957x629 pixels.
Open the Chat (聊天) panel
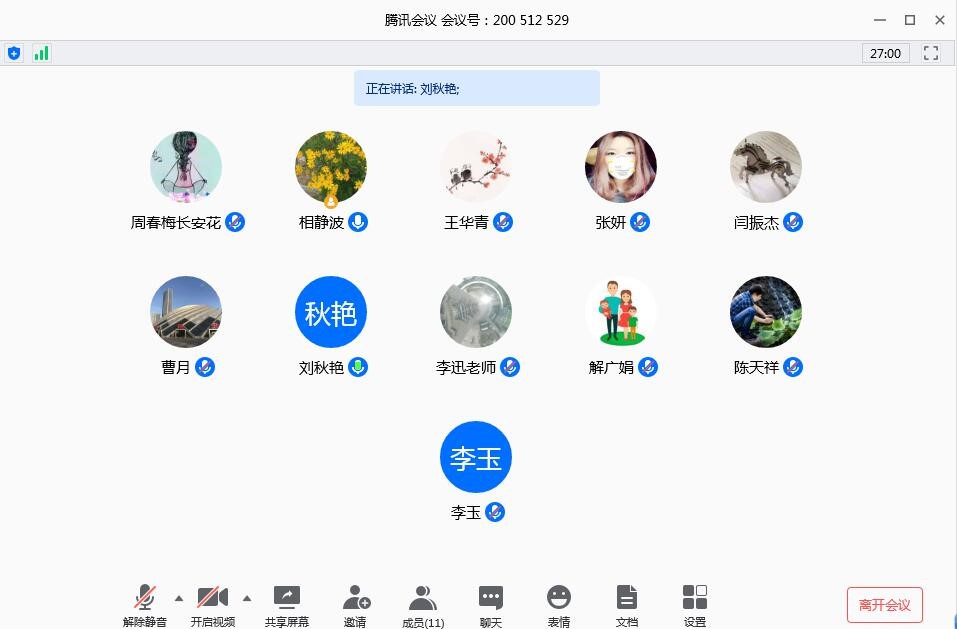click(x=491, y=598)
